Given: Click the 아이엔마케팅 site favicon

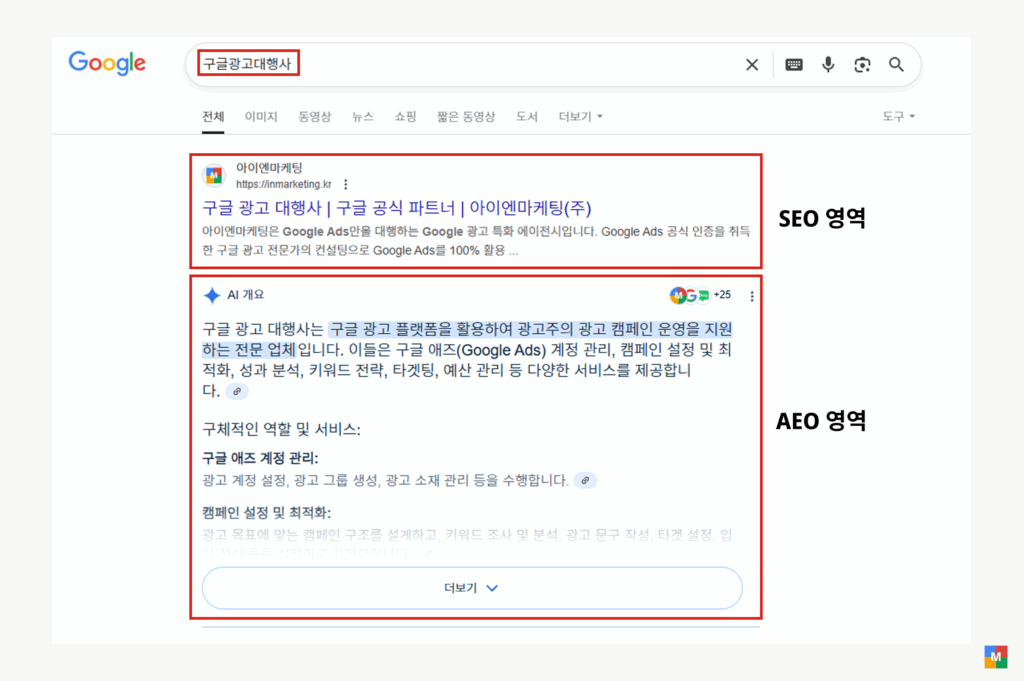Looking at the screenshot, I should (x=214, y=175).
